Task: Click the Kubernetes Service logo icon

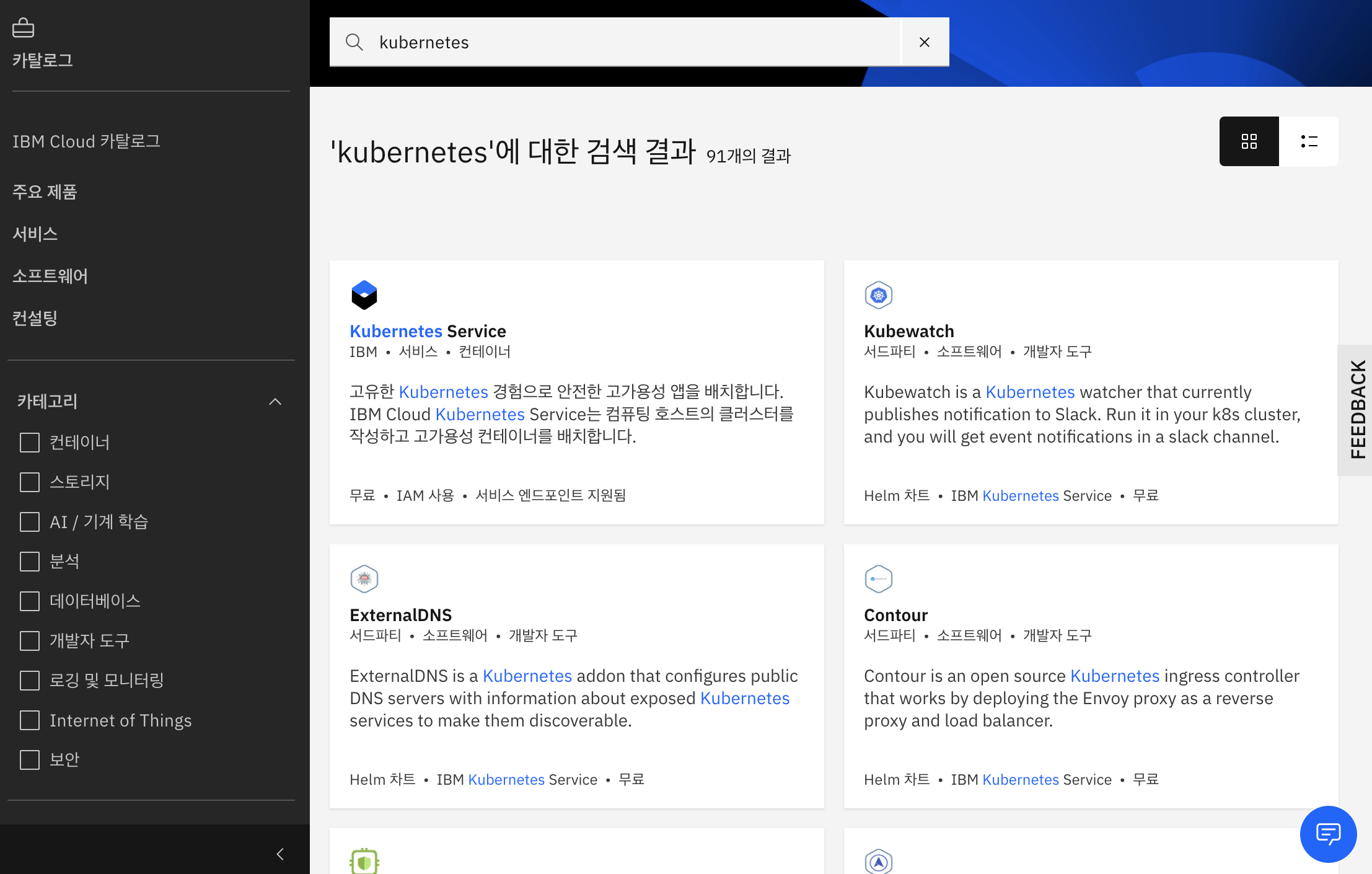Action: tap(364, 295)
